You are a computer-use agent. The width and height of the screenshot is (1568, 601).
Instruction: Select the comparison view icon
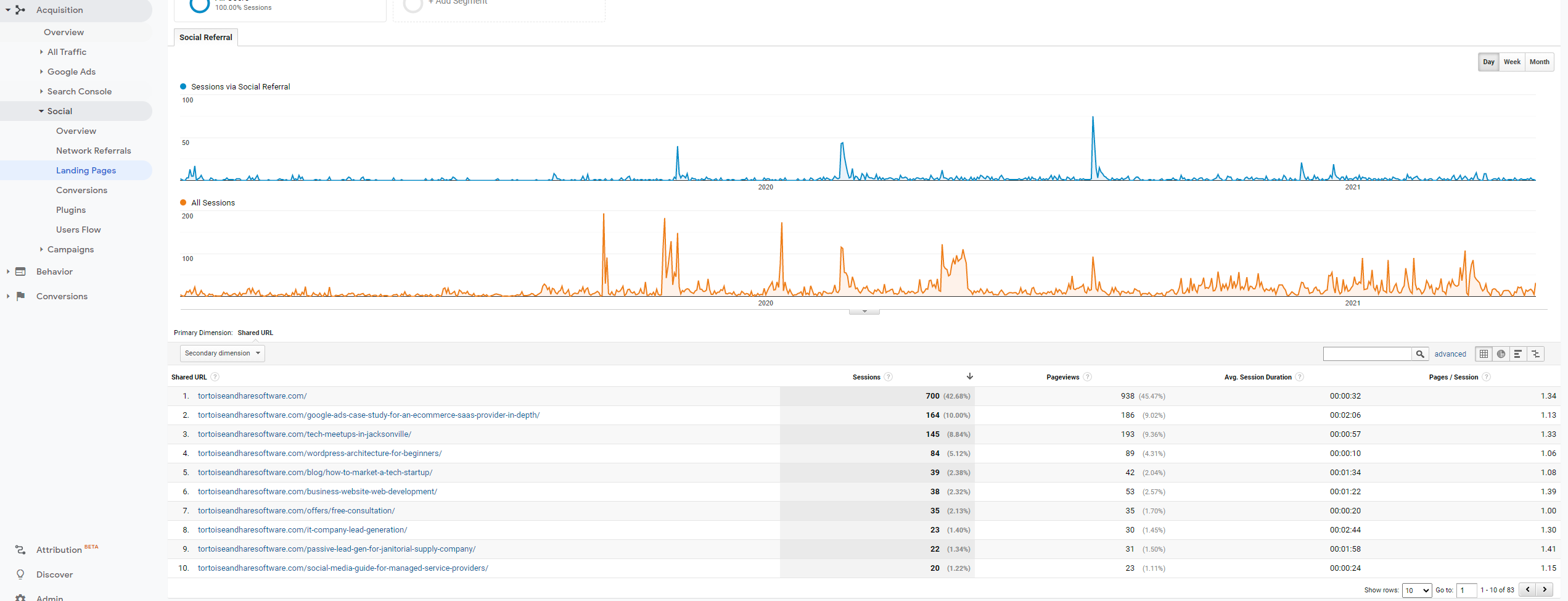point(1535,354)
